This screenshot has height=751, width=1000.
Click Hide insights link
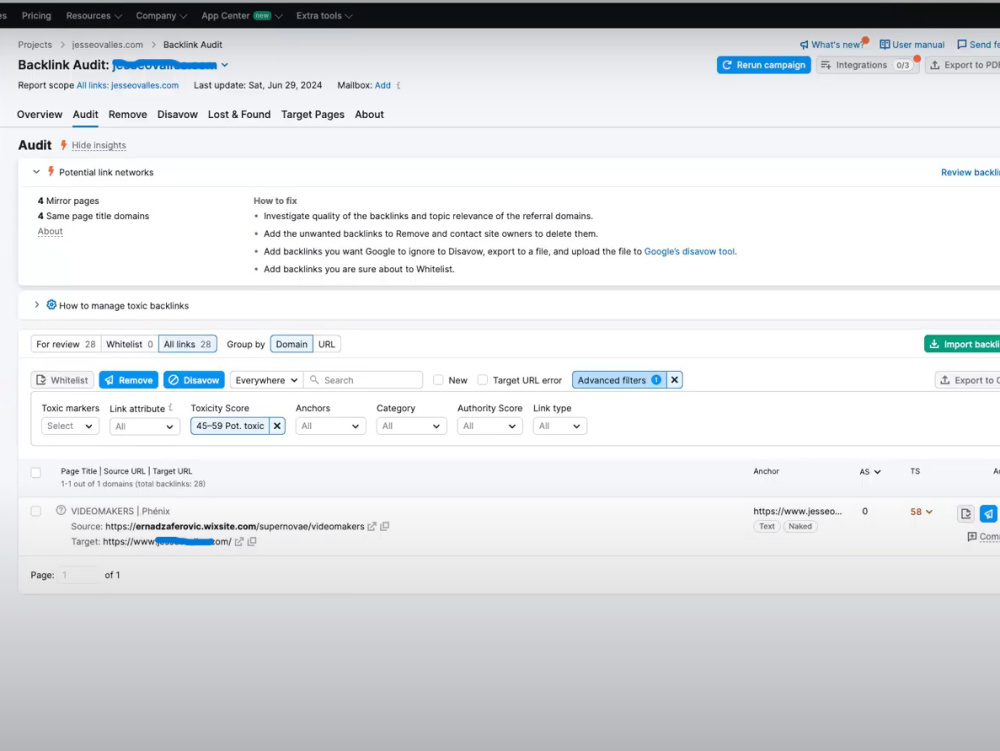tap(99, 145)
